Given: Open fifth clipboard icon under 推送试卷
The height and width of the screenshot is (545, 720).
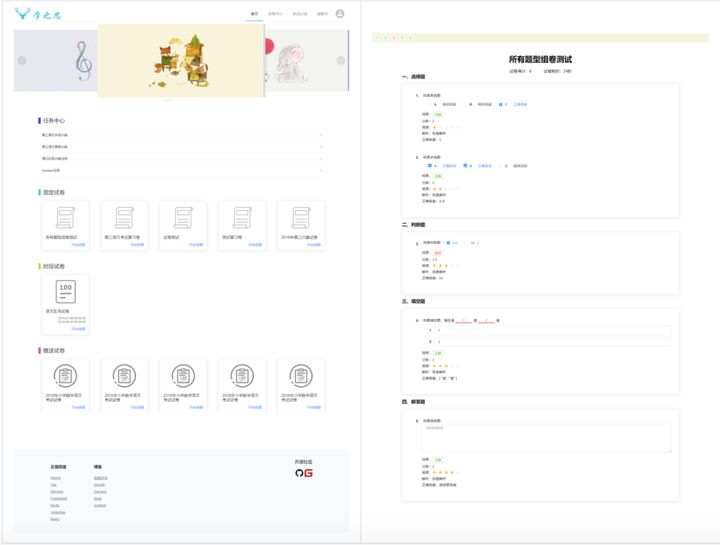Looking at the screenshot, I should [301, 376].
